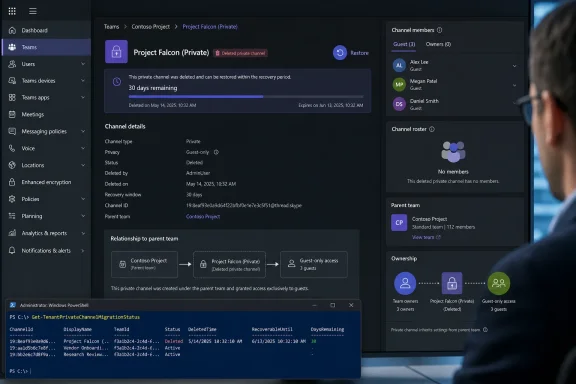576x384 pixels.
Task: Click the circular Restore arrow icon
Action: pyautogui.click(x=340, y=53)
